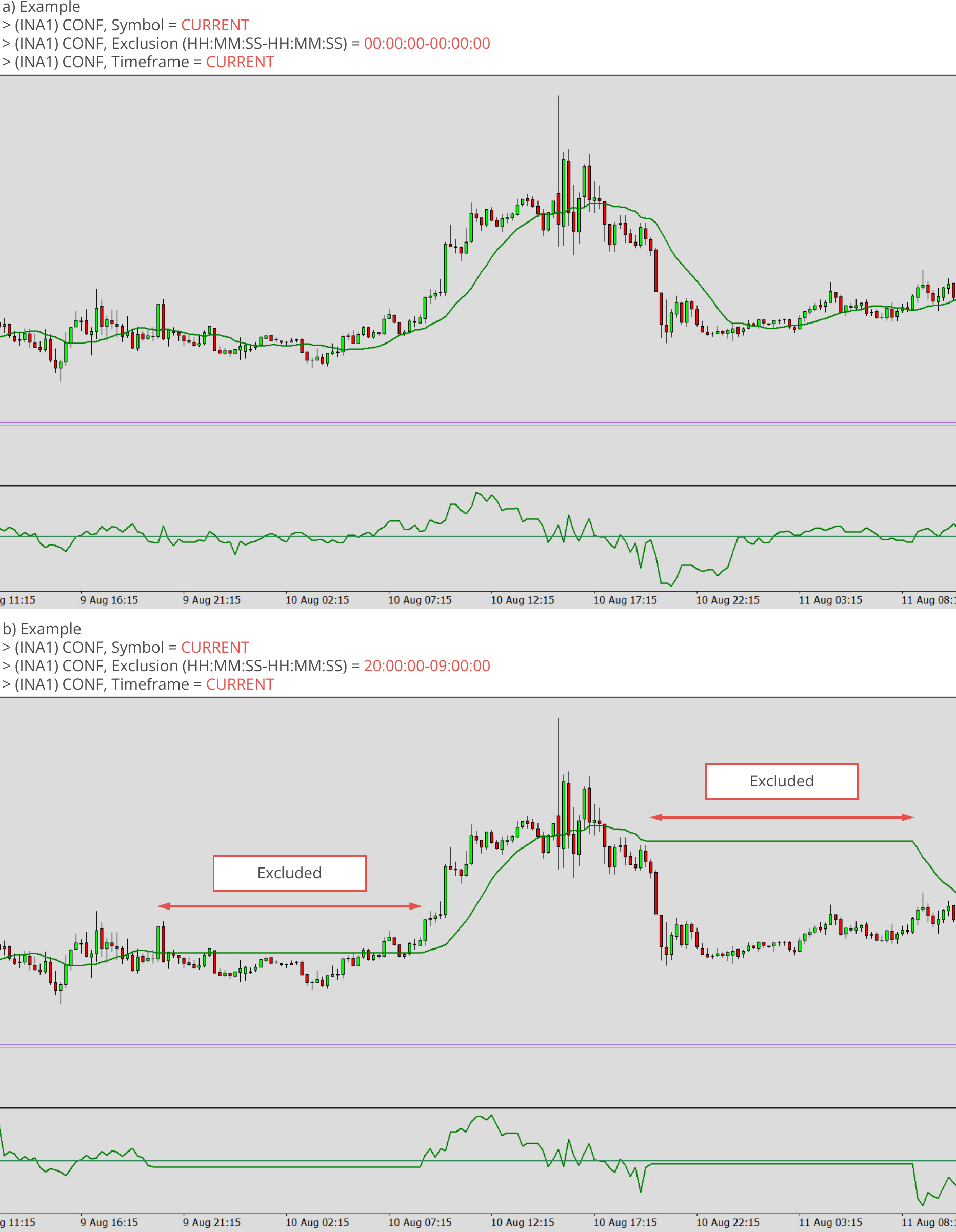Click "10 Aug 22:15" on example b time axis
Viewport: 956px width, 1232px height.
[728, 1222]
